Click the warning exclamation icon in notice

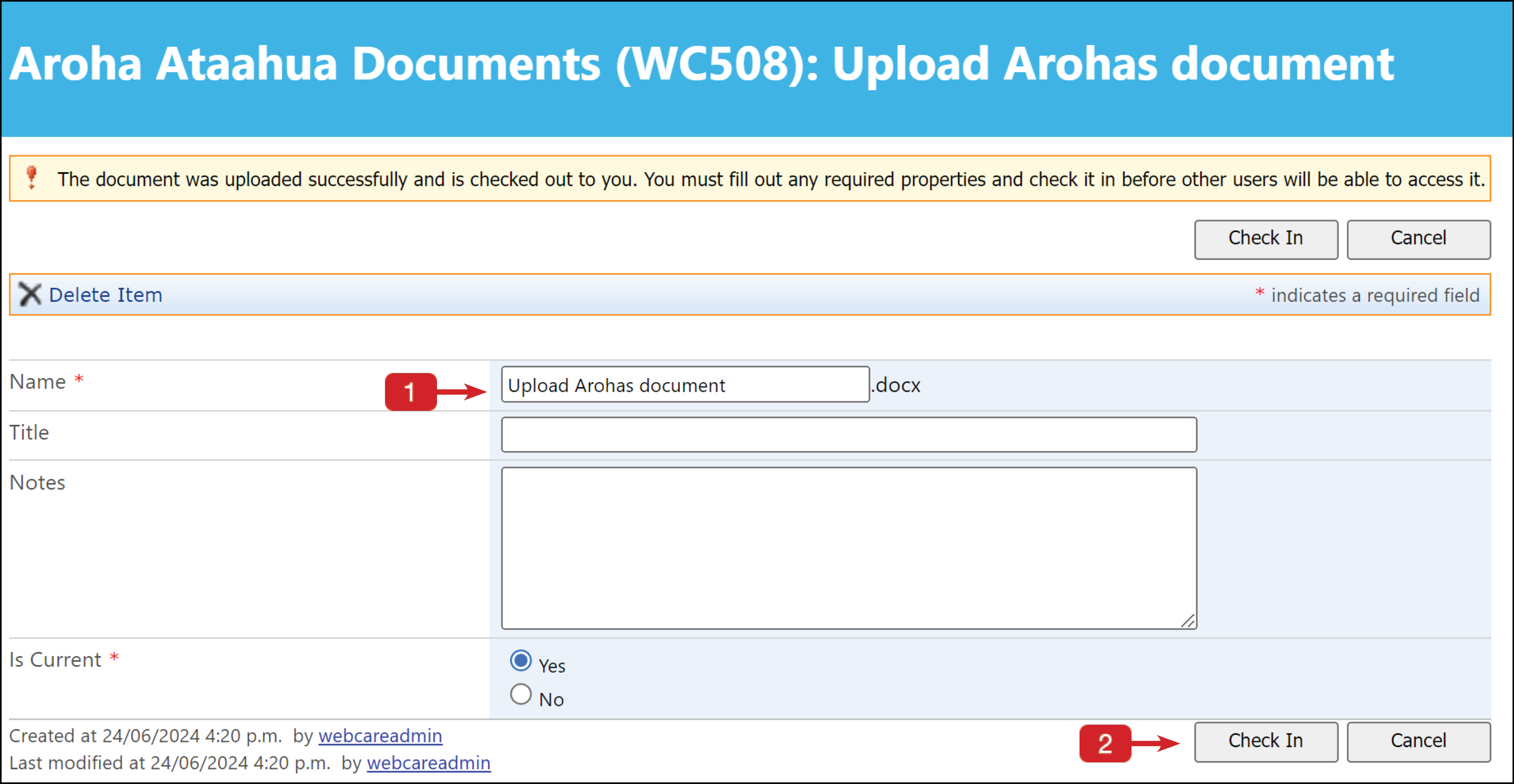click(32, 177)
